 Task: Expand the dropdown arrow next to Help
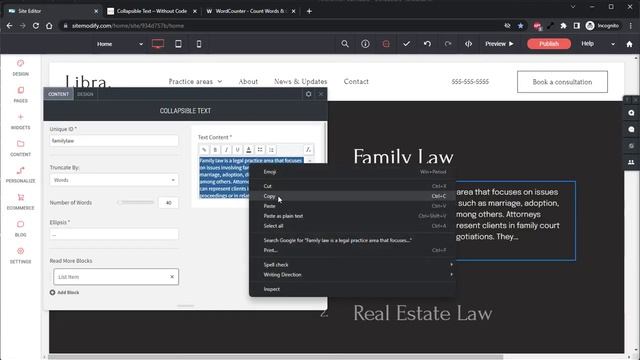click(x=613, y=44)
